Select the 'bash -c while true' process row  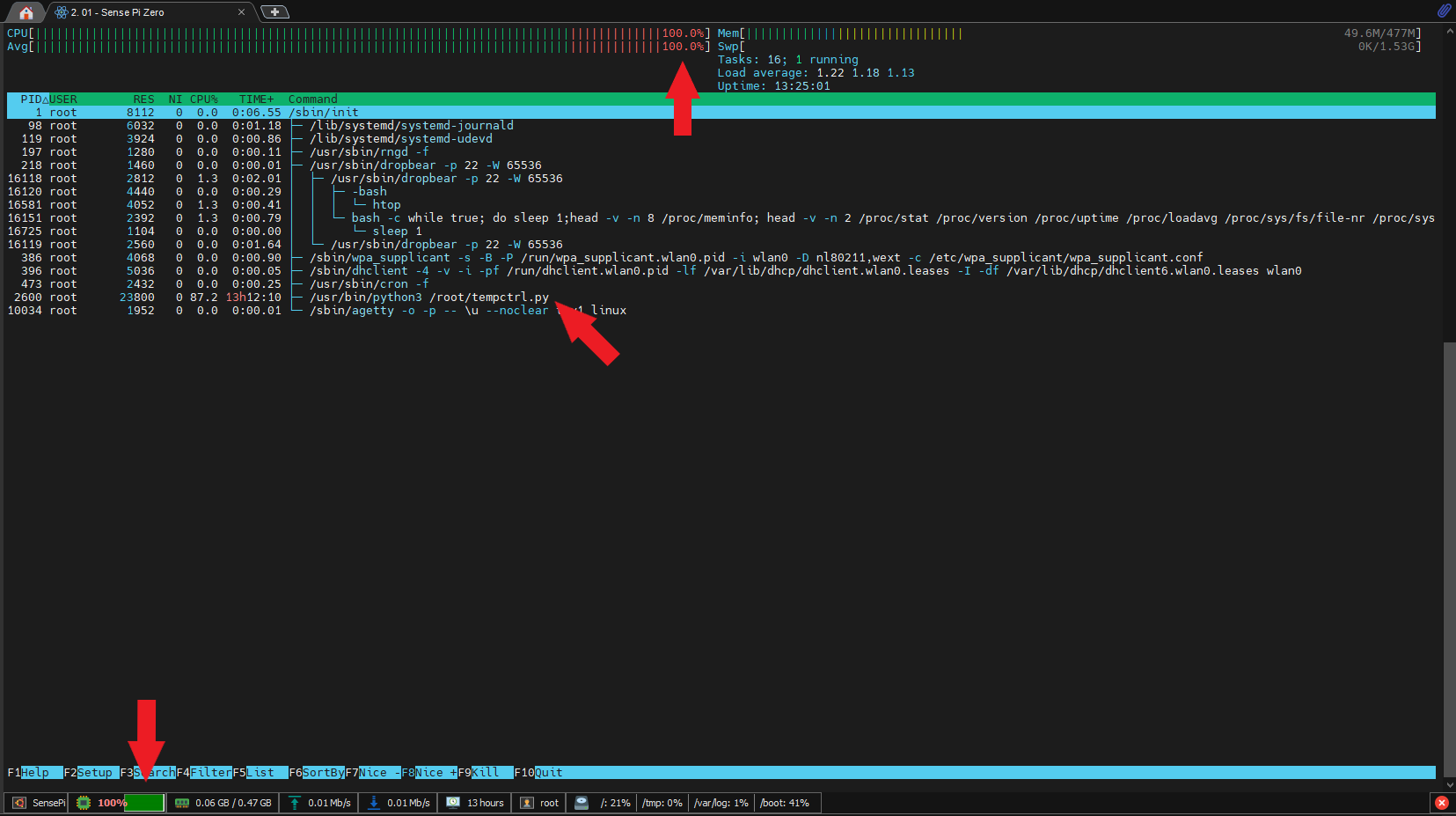(x=721, y=218)
